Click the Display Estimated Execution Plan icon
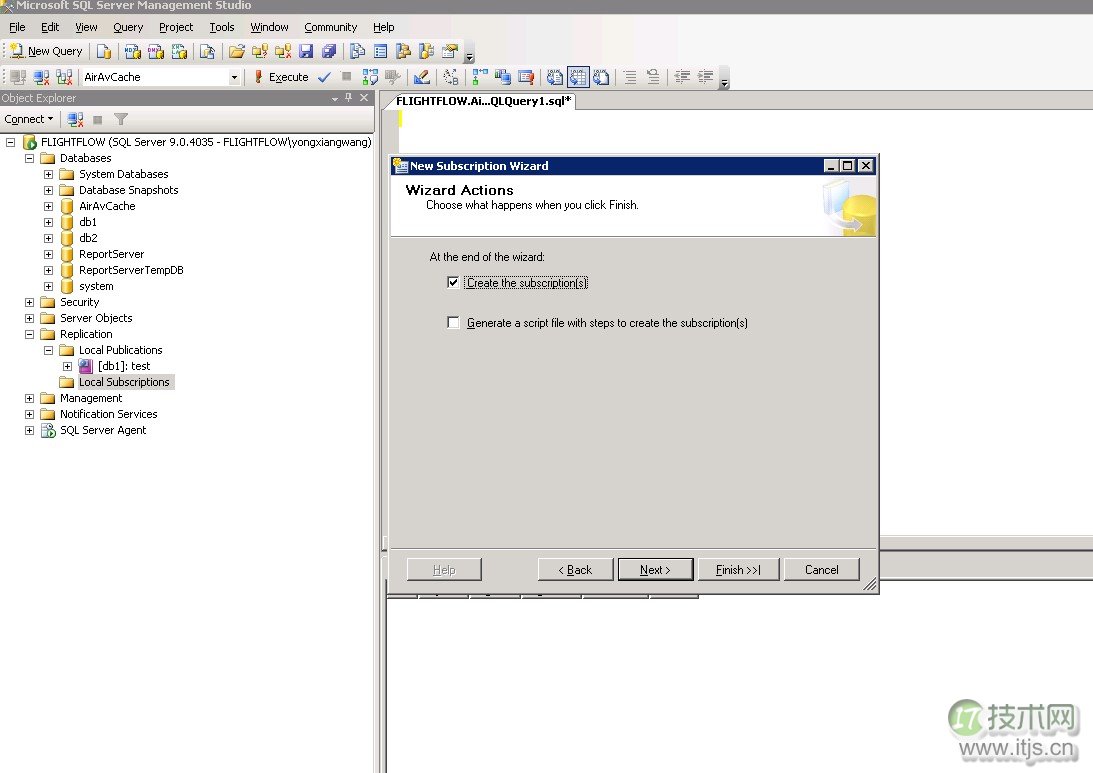 (370, 77)
